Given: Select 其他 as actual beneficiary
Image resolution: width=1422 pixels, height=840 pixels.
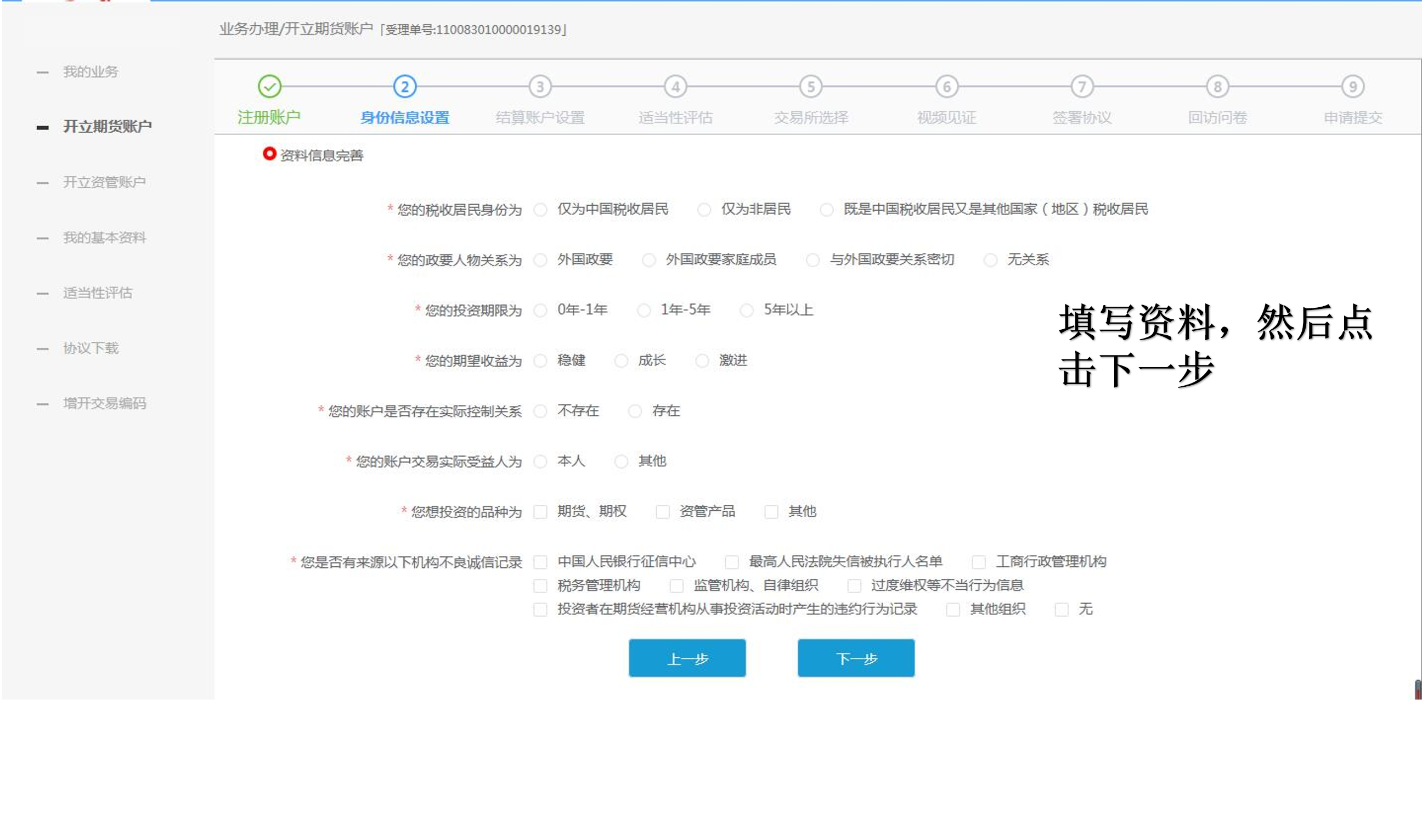Looking at the screenshot, I should coord(622,462).
